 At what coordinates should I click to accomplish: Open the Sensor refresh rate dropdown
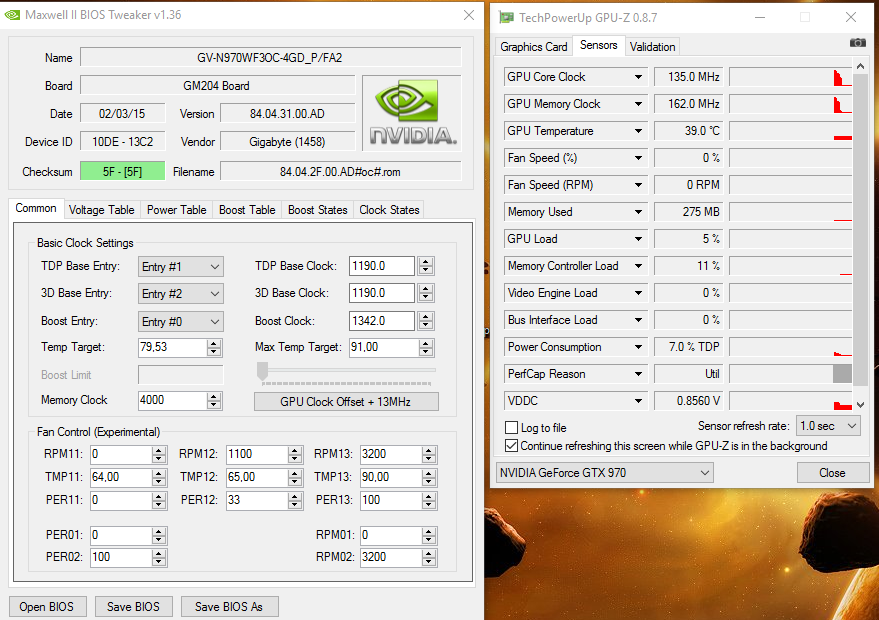[828, 426]
